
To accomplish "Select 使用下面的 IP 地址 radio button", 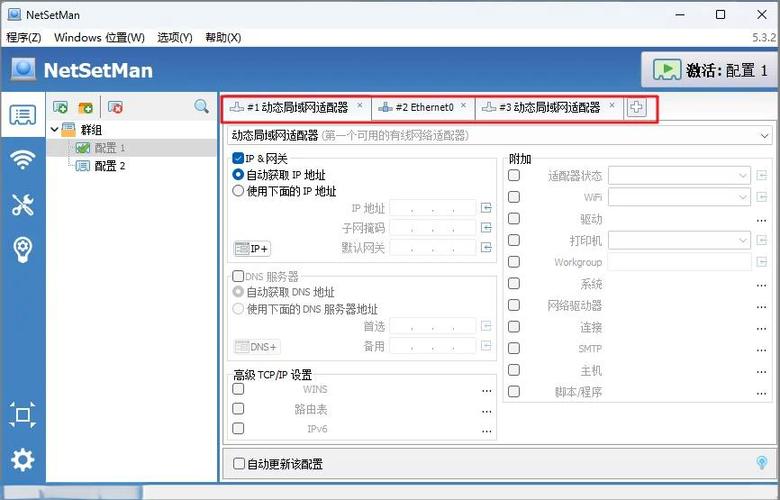I will click(x=238, y=191).
